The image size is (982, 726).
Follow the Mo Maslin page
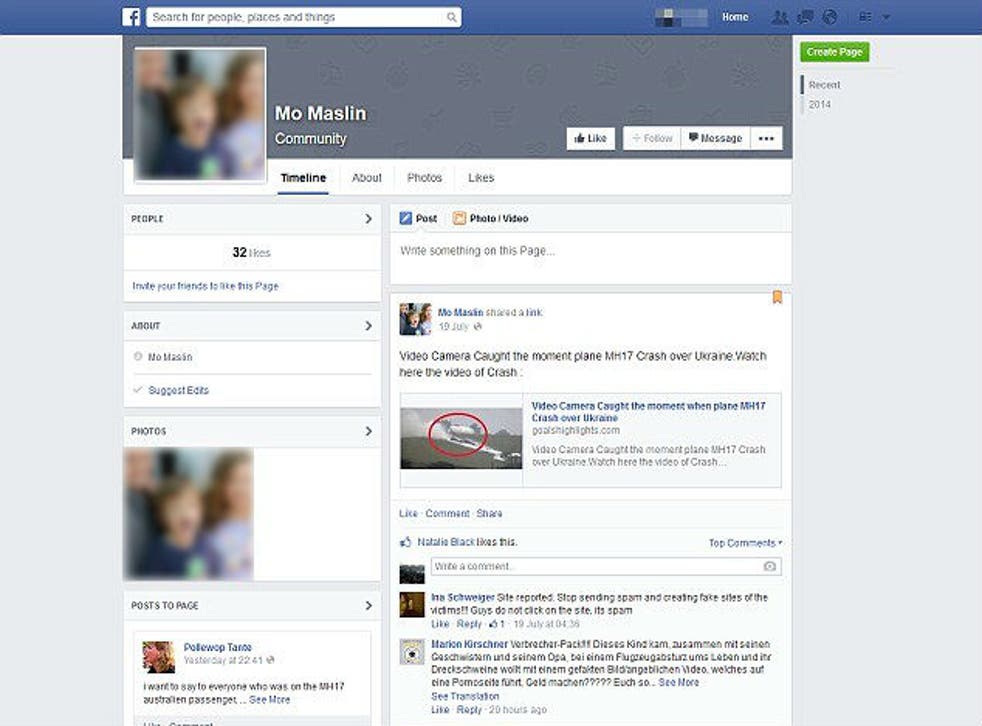652,138
